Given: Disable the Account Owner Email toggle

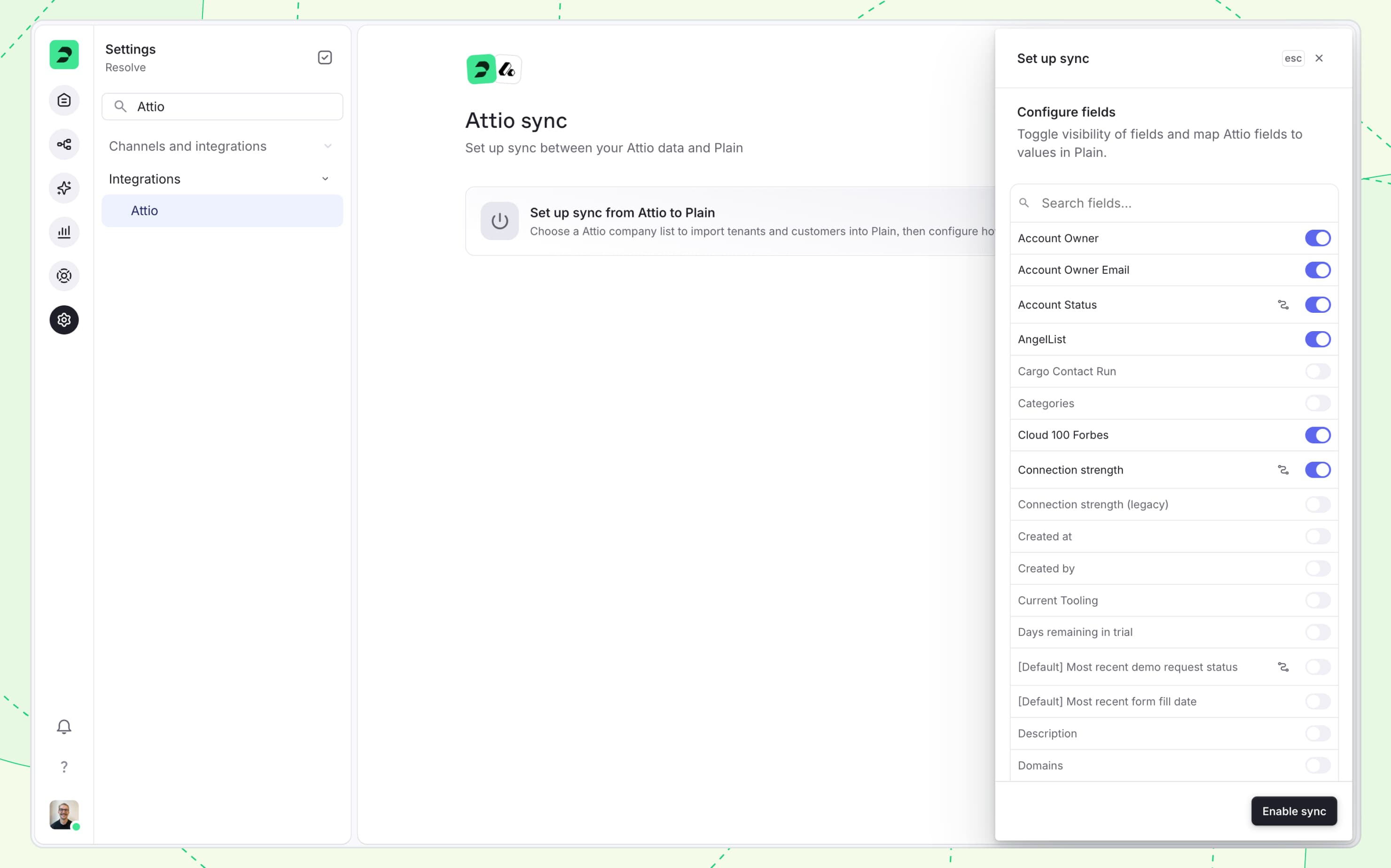Looking at the screenshot, I should 1318,270.
